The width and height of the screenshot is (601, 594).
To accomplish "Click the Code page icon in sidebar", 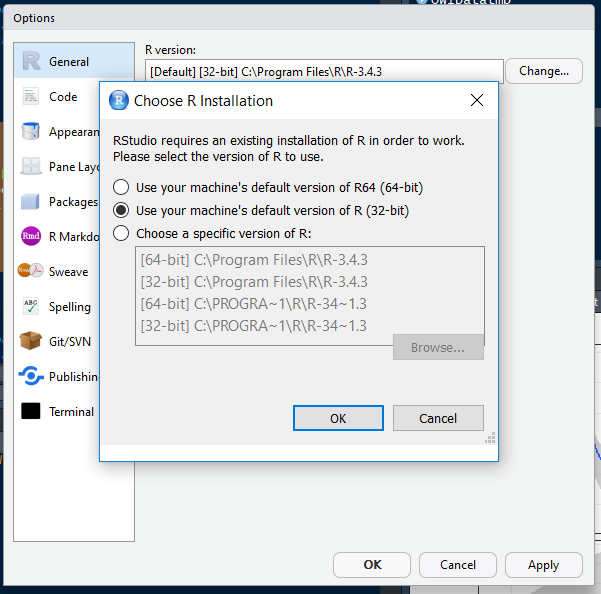I will tap(31, 97).
